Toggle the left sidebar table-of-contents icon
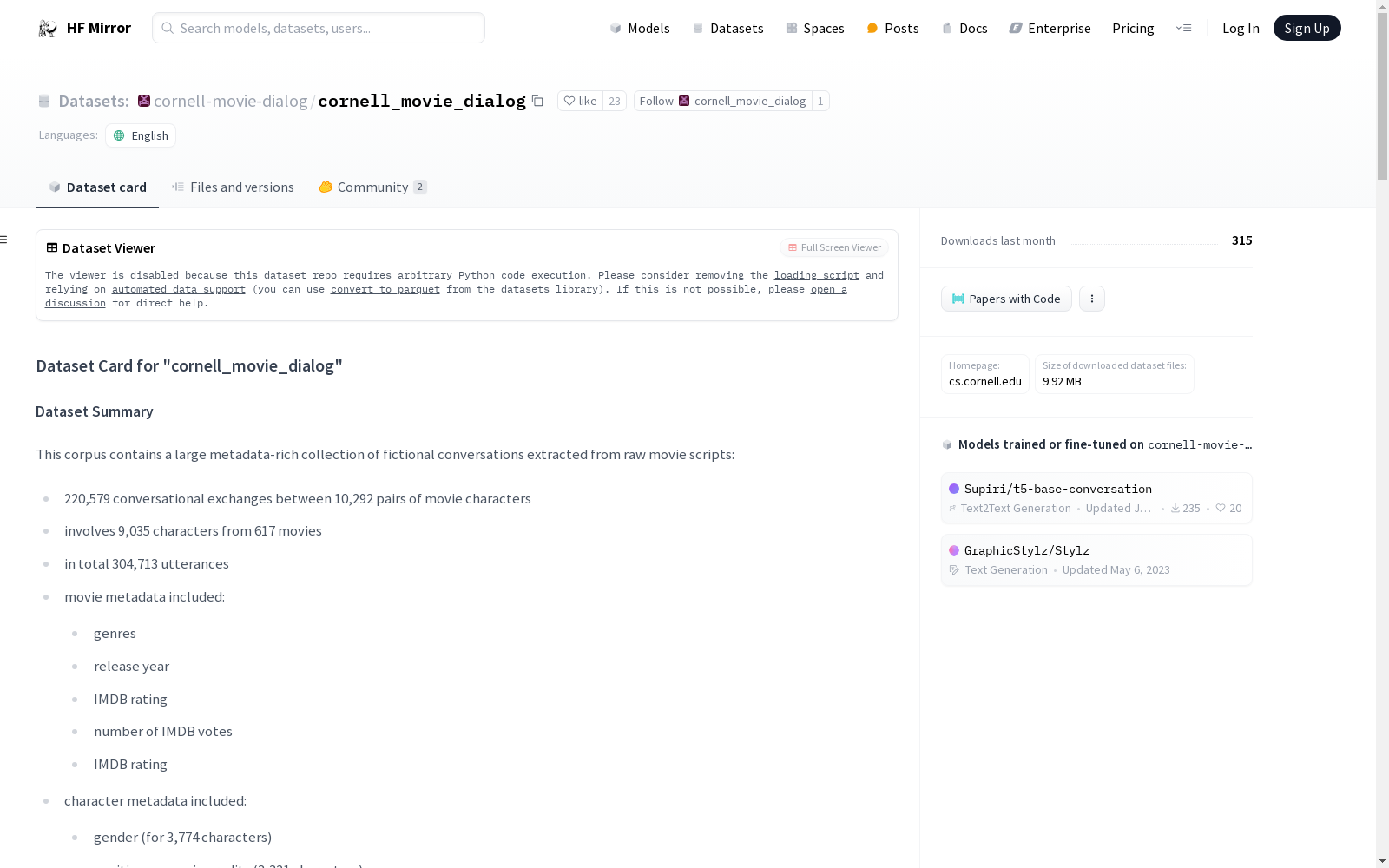1389x868 pixels. [3, 240]
